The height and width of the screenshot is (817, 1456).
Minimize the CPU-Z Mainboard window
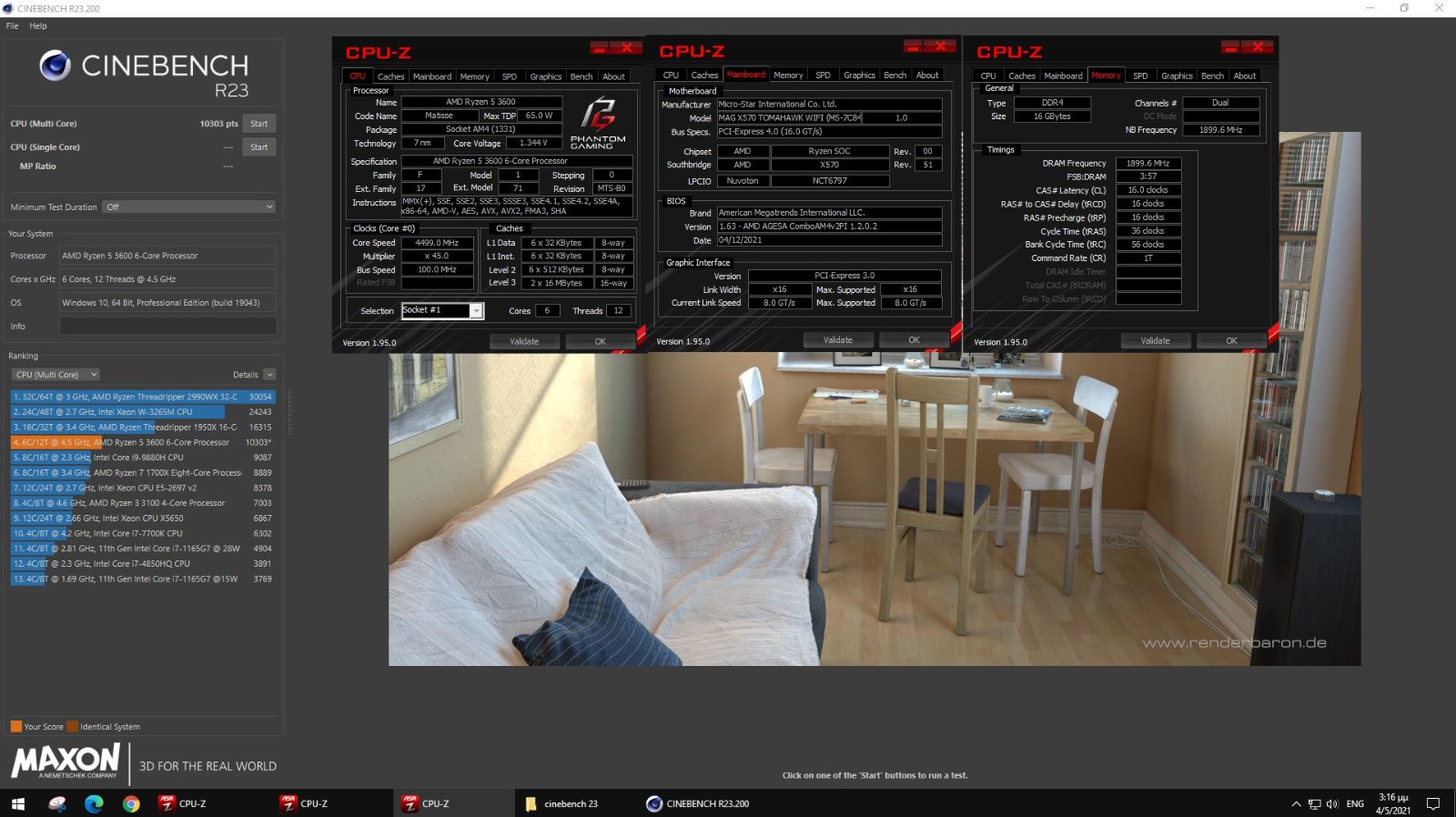click(914, 46)
